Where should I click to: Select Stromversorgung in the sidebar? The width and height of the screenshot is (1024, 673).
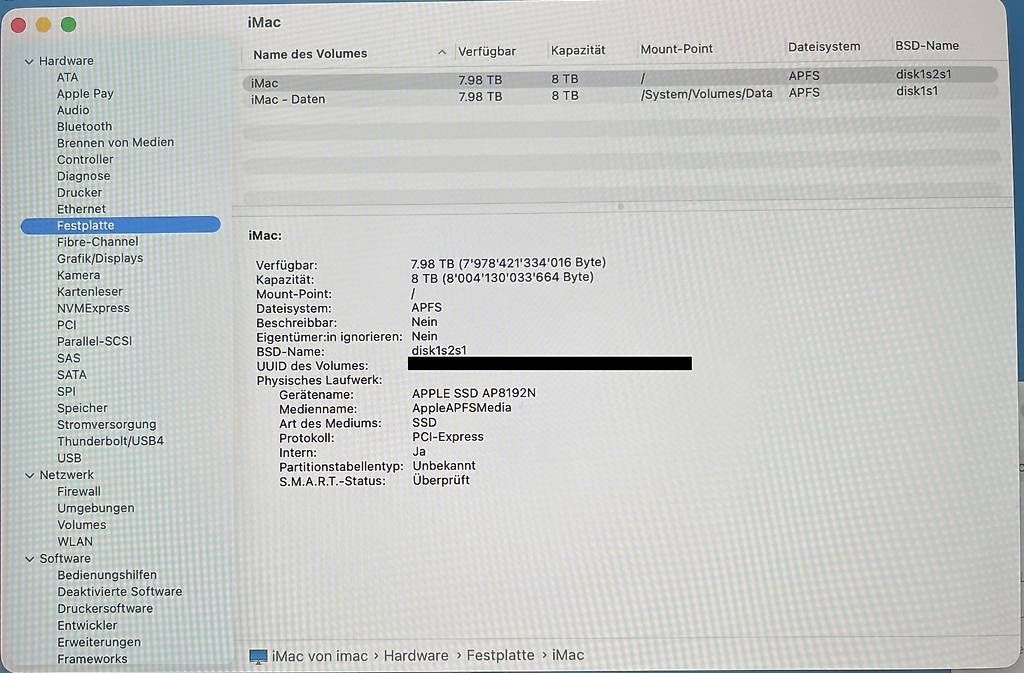(106, 424)
